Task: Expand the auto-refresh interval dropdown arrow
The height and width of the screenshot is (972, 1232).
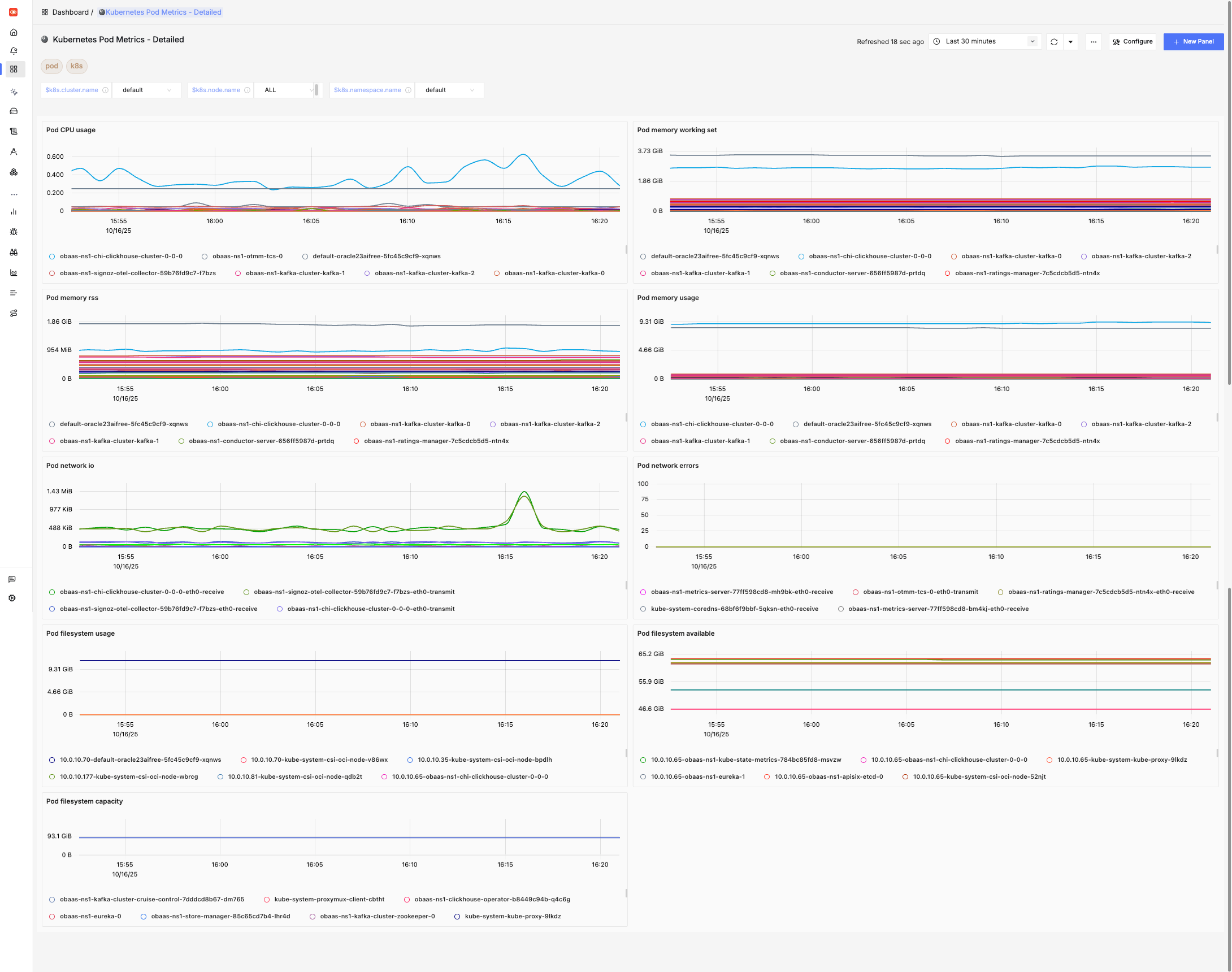Action: click(x=1070, y=42)
